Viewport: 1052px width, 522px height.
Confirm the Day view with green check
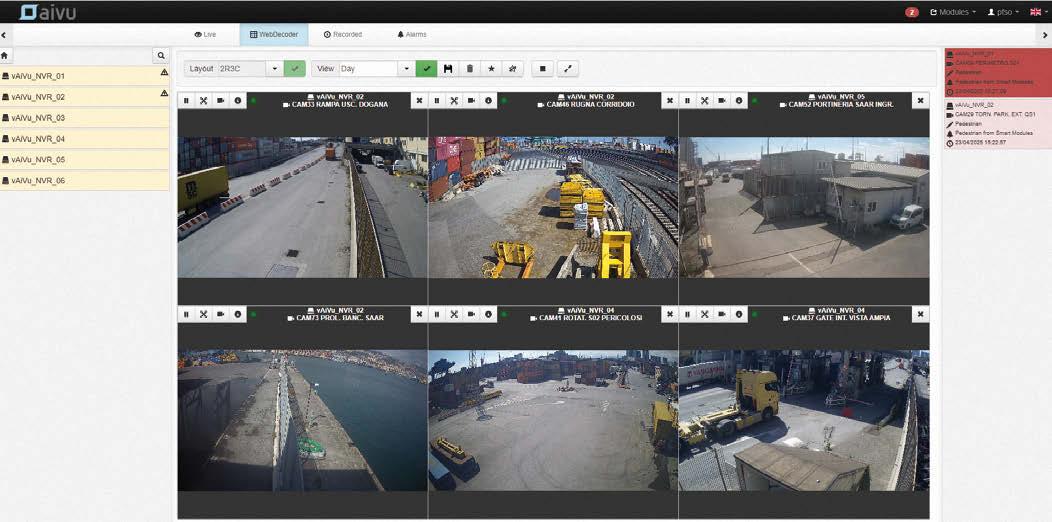click(427, 69)
